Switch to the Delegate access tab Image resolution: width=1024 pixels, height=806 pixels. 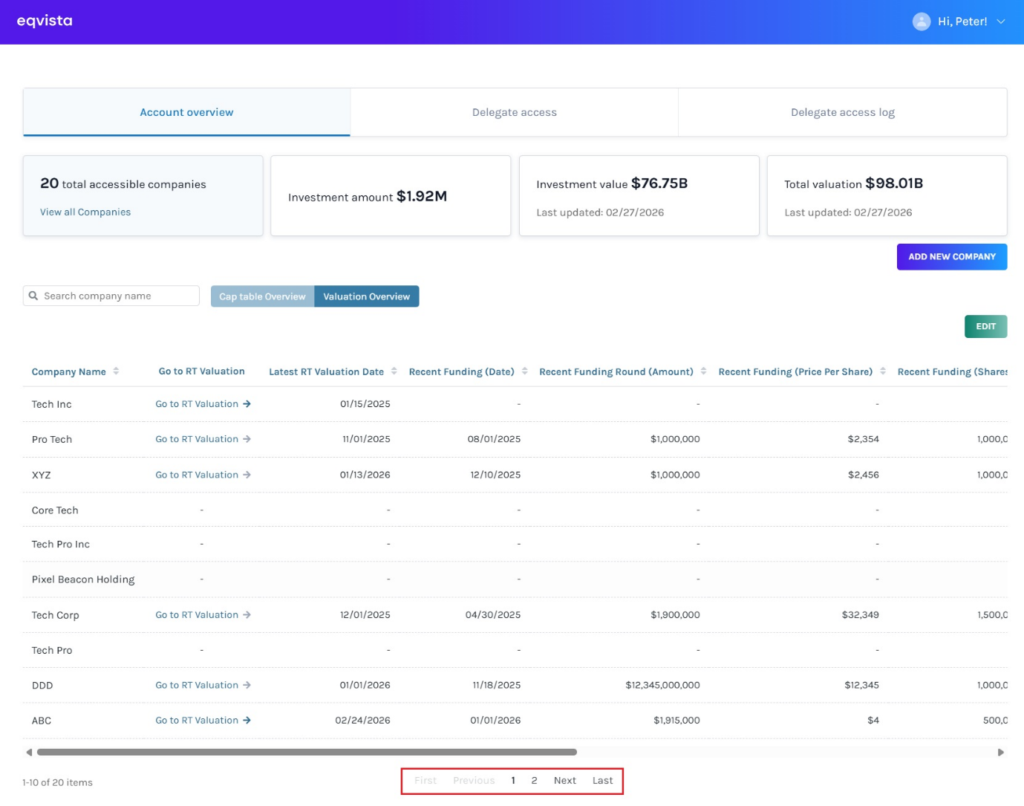tap(514, 113)
